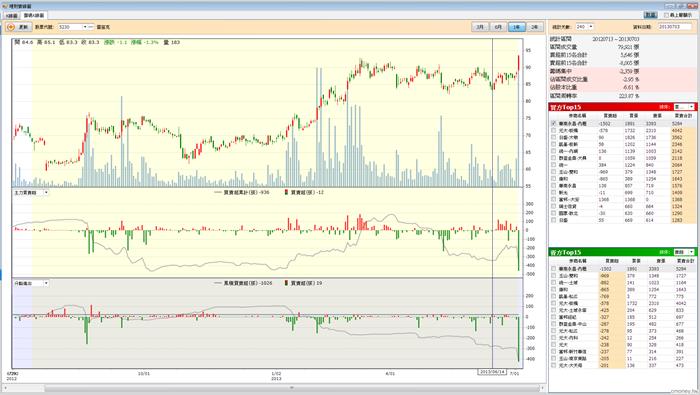The width and height of the screenshot is (700, 395).
Task: Click the data date field showing 20130703
Action: (675, 27)
